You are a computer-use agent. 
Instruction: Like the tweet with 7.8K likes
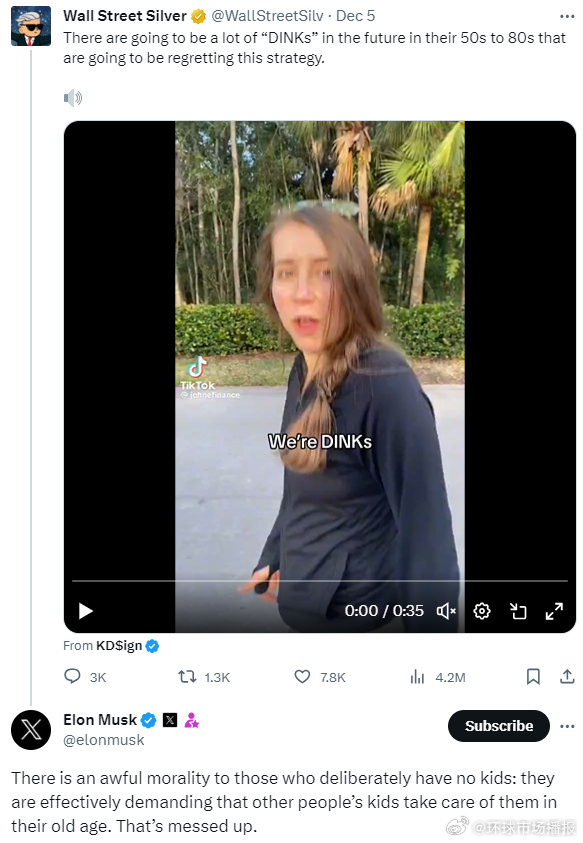tap(302, 676)
